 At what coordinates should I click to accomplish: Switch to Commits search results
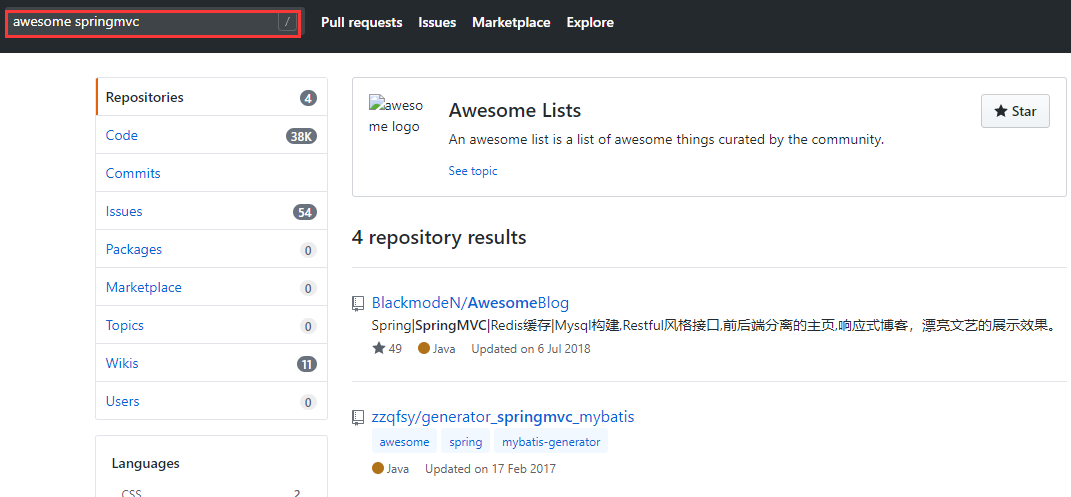click(x=212, y=173)
